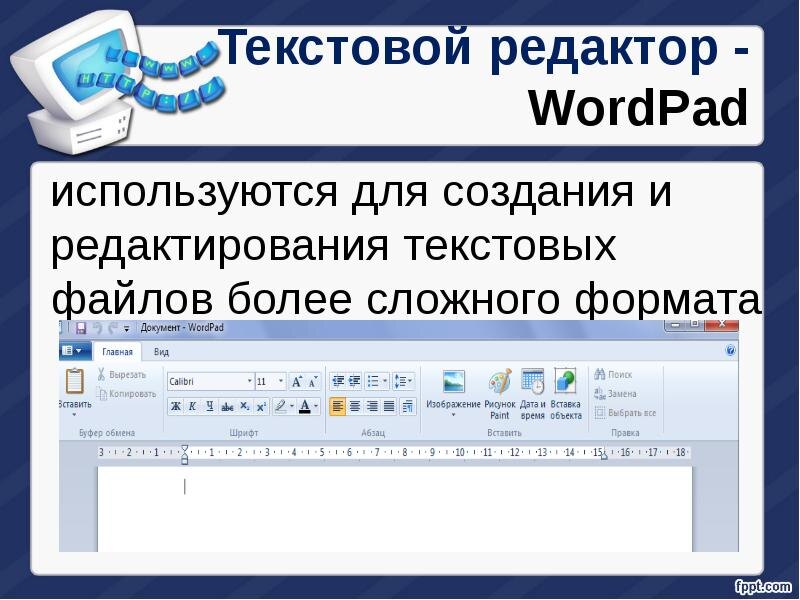This screenshot has height=600, width=800.
Task: Click the font color A button
Action: 305,406
